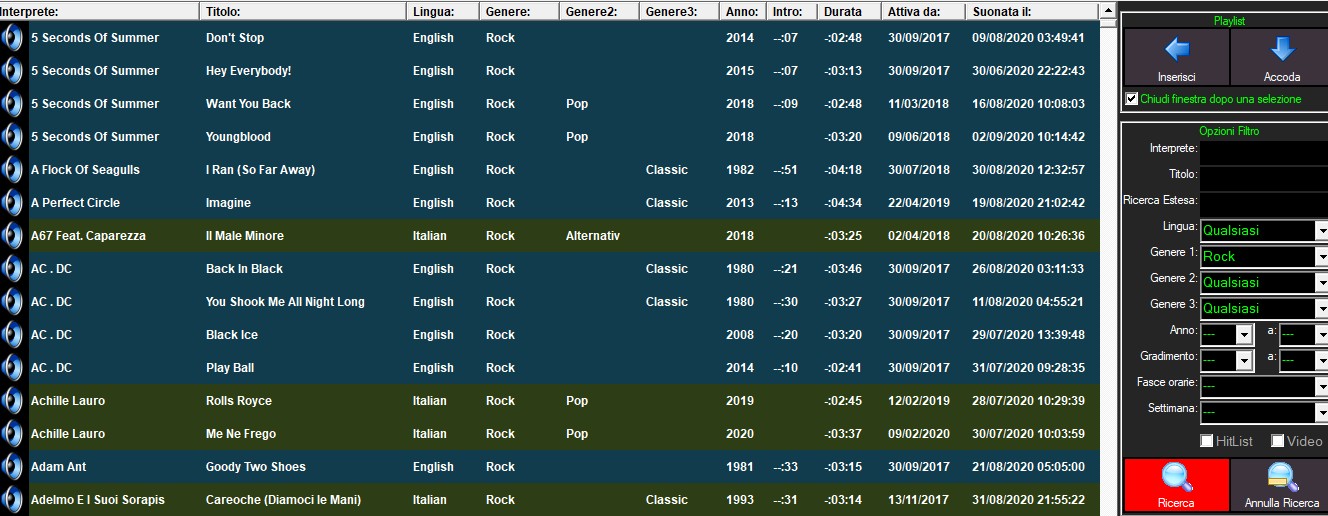Click the Interprete filter input field
This screenshot has height=516, width=1328.
[1264, 152]
